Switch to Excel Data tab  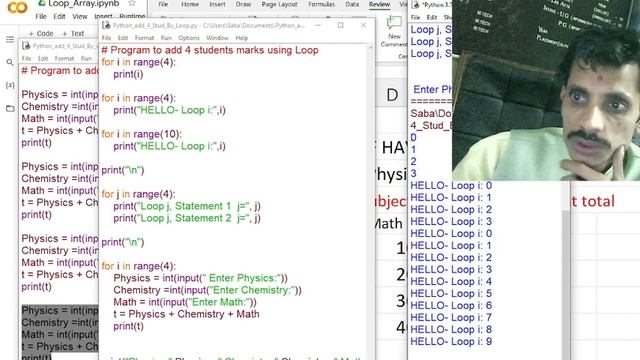pos(352,4)
